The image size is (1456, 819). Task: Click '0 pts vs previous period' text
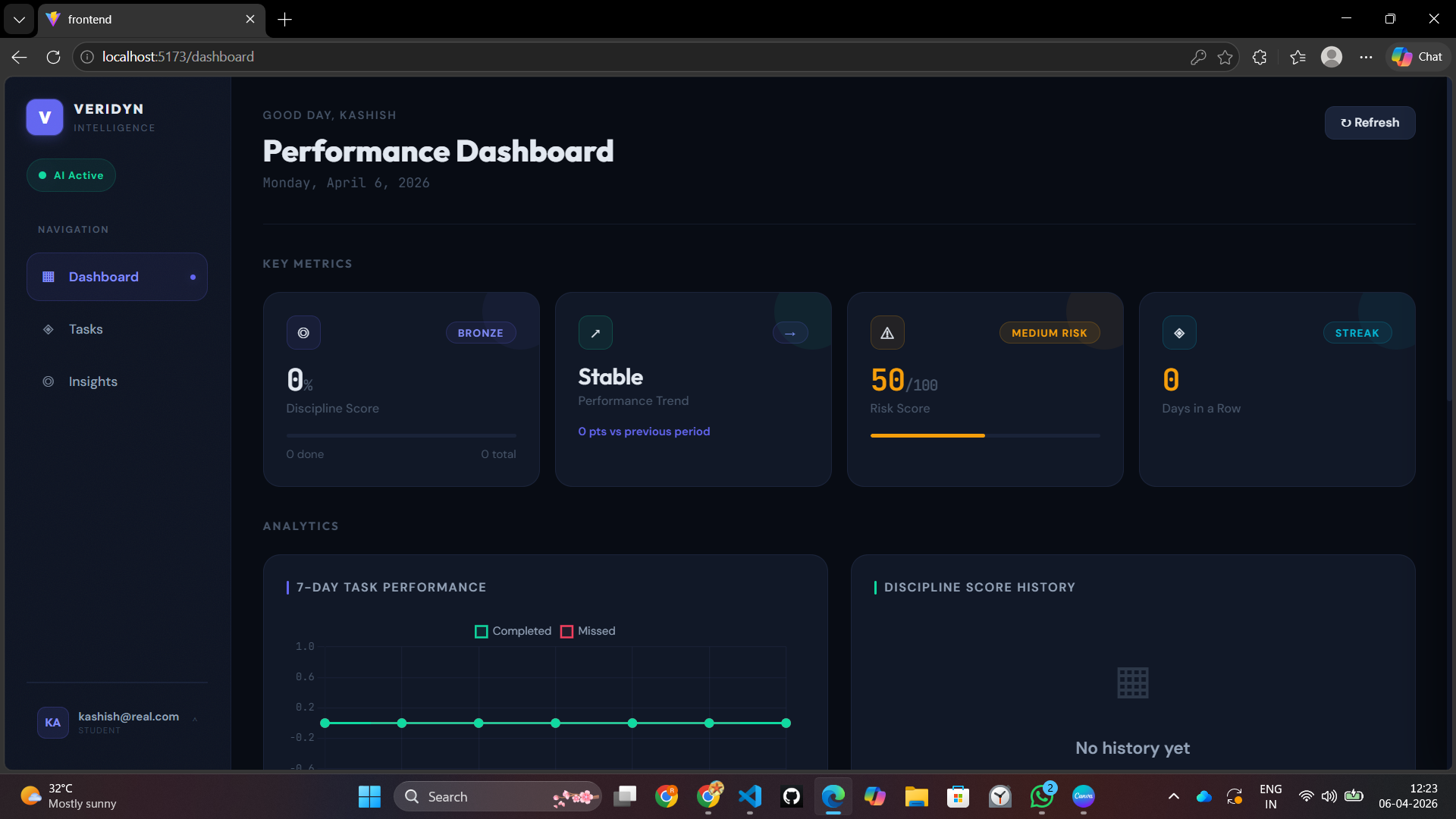(644, 431)
